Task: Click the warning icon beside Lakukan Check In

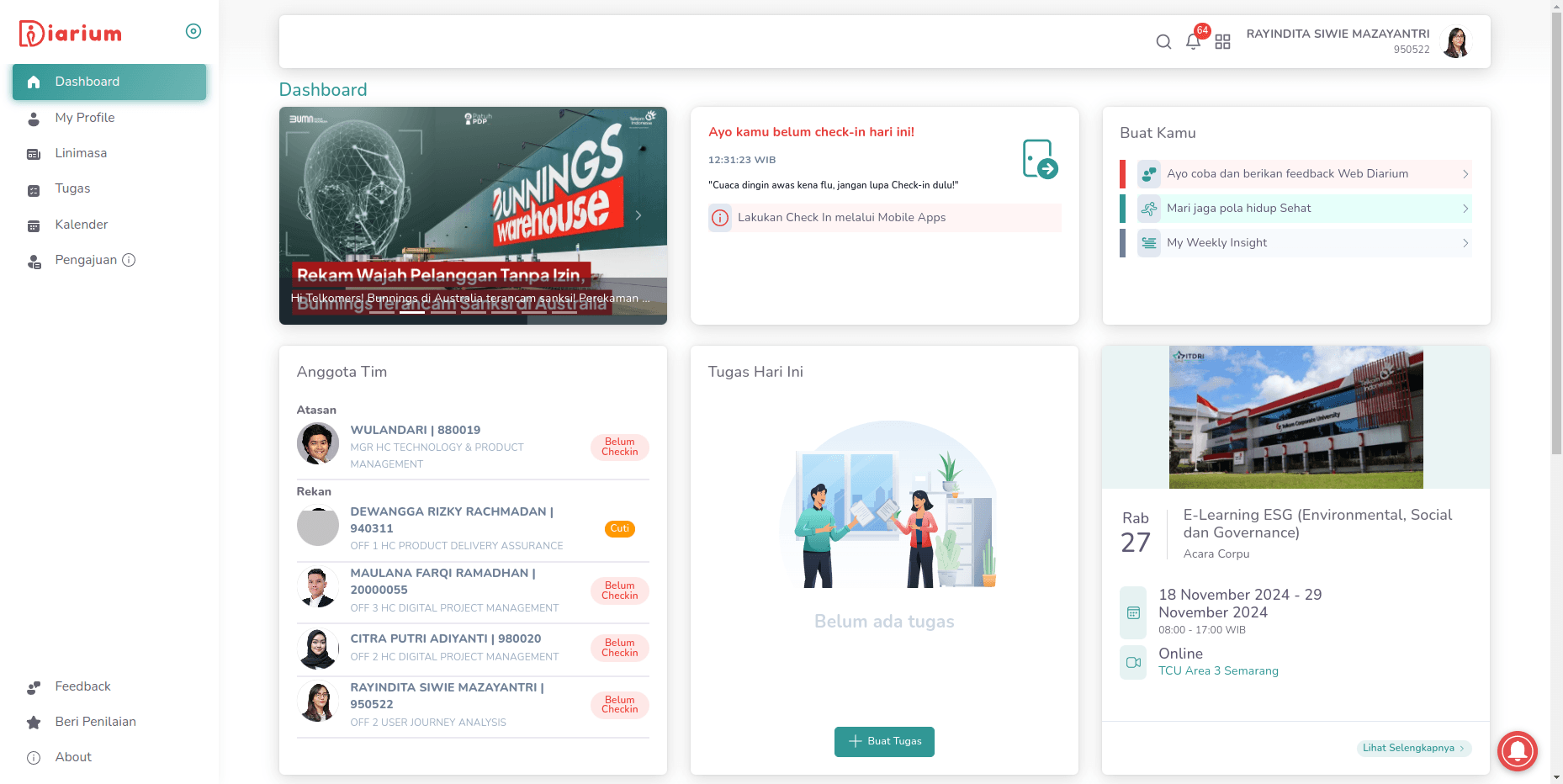Action: tap(720, 218)
